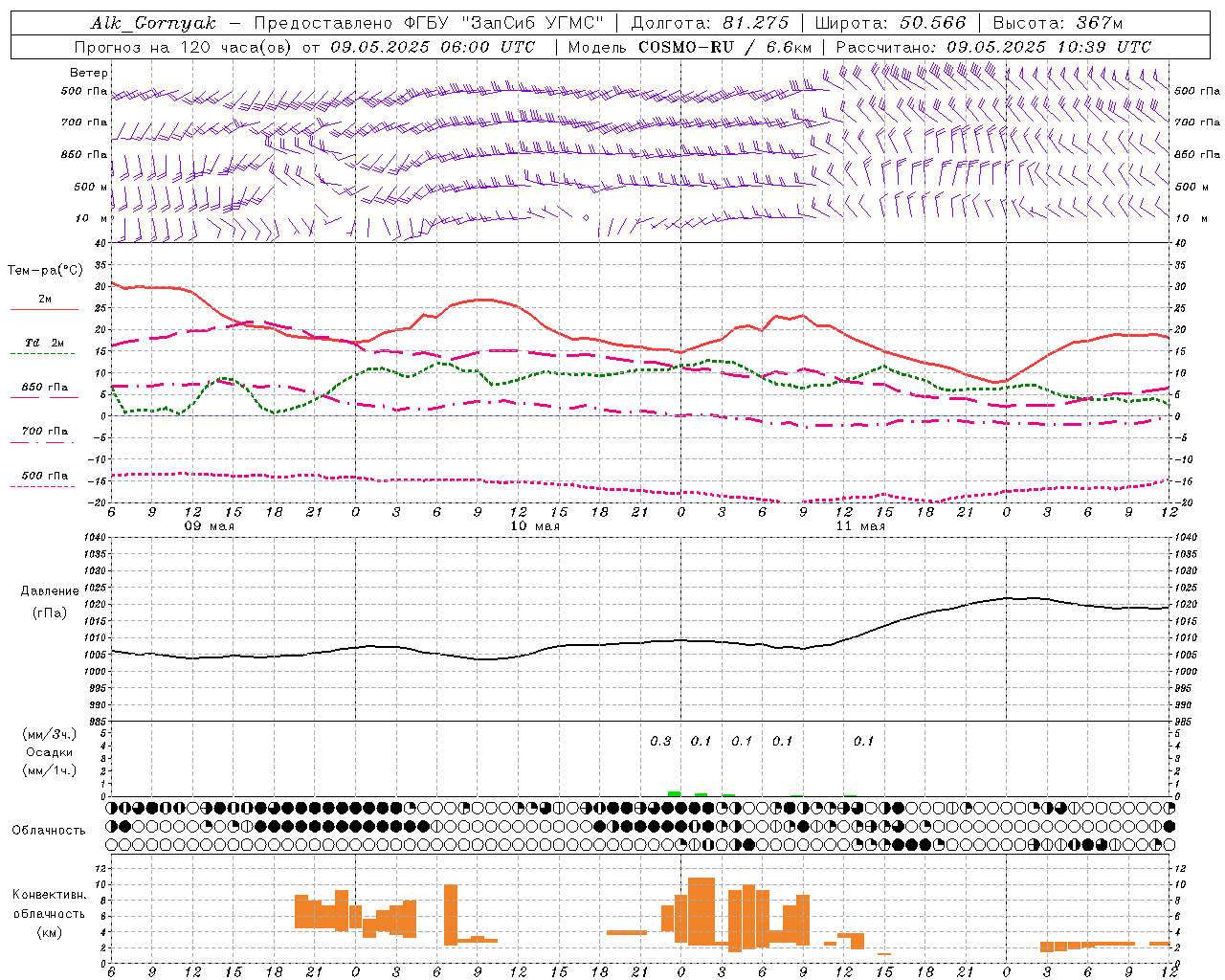Click the Рассчитано: 09.05.2025 10:39 UTC timestamp
The height and width of the screenshot is (980, 1225).
click(993, 47)
